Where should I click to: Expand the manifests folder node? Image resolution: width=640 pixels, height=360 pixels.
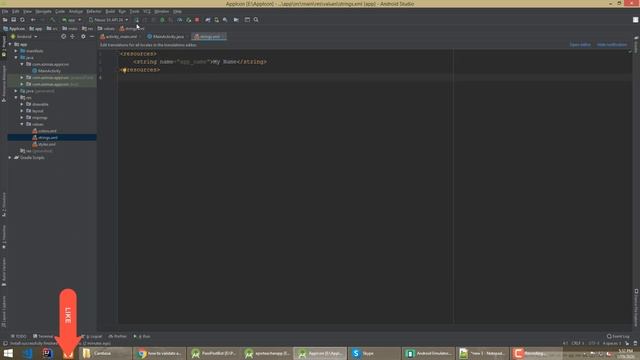click(16, 51)
